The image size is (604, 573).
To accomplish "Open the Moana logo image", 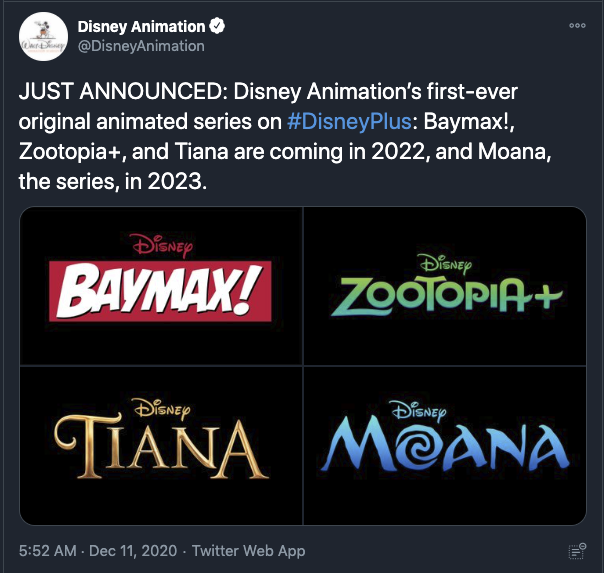I will coord(445,446).
